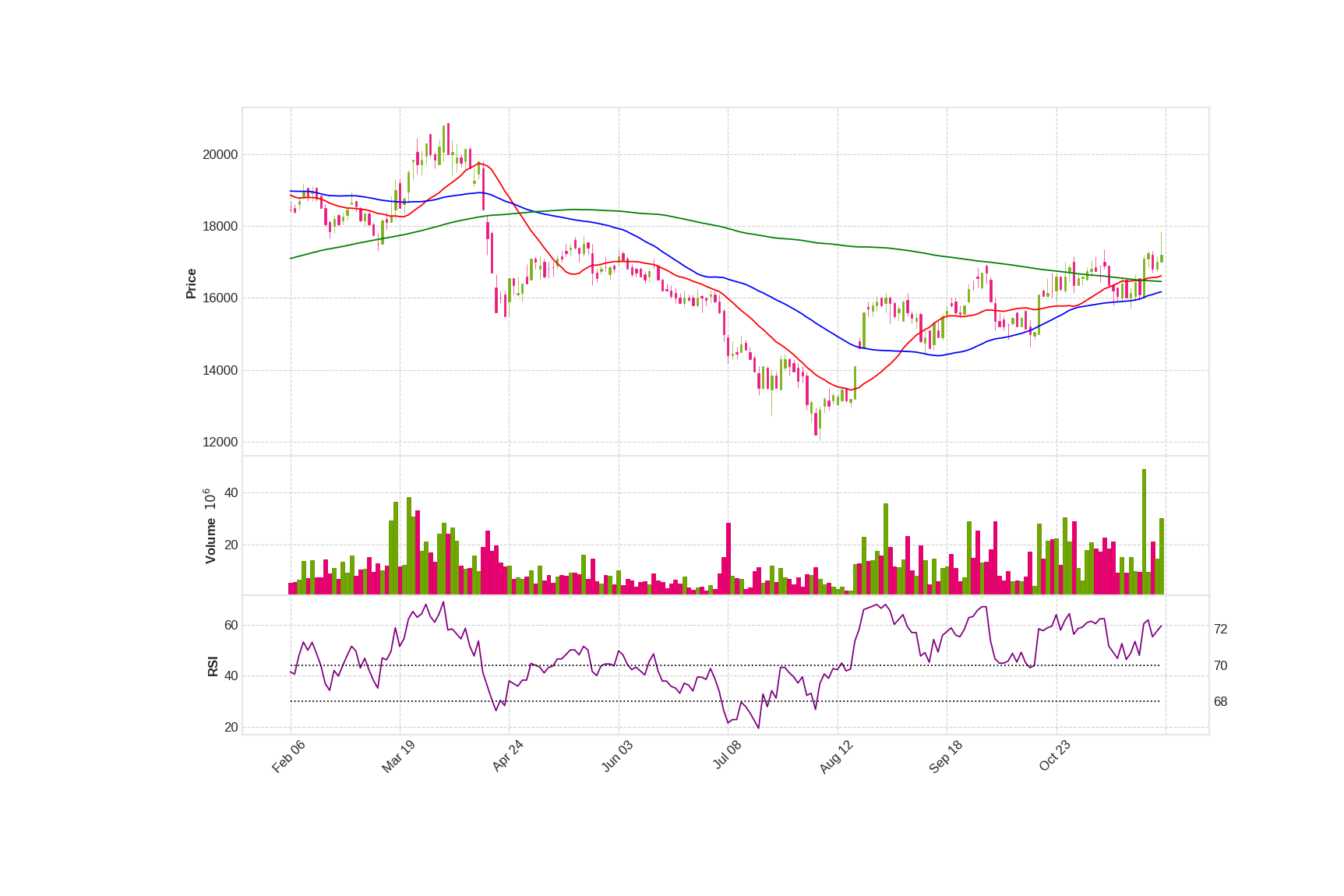1344x896 pixels.
Task: Click the 20000 price axis value
Action: pyautogui.click(x=220, y=154)
